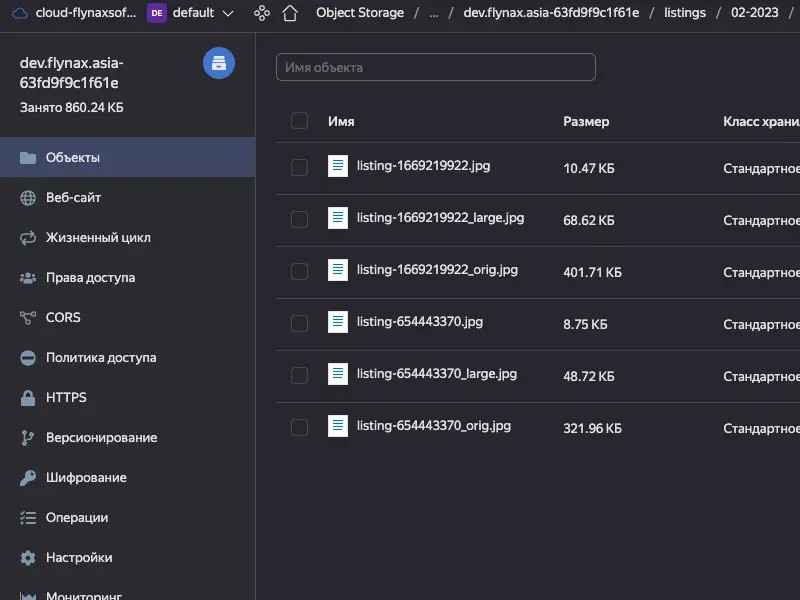Navigate to listings breadcrumb link
Viewport: 800px width, 600px height.
684,13
